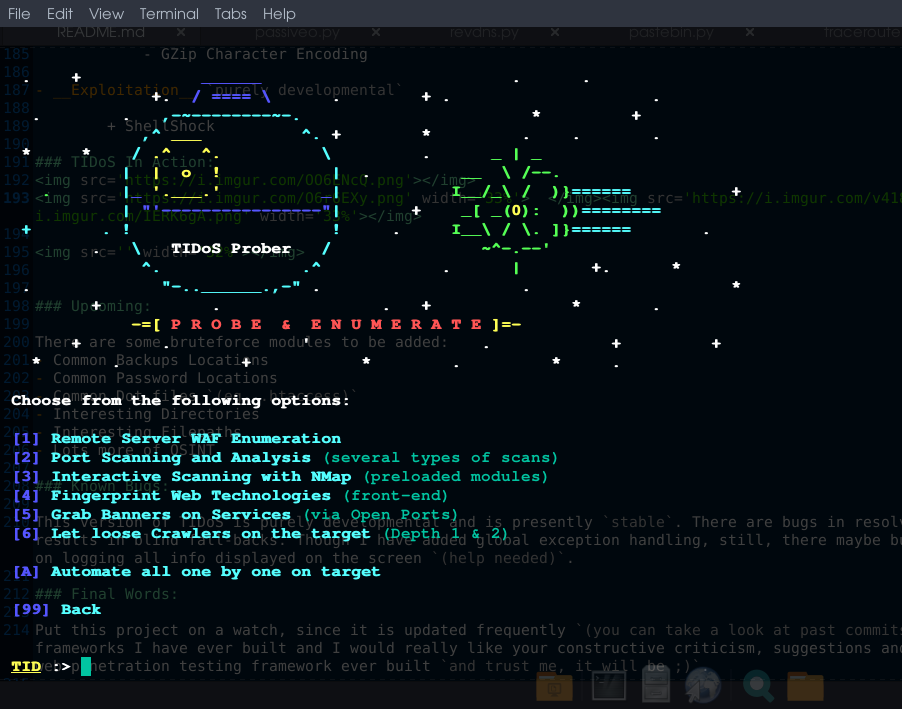Click the TID prompt input cursor
Viewport: 902px width, 709px height.
click(x=86, y=666)
